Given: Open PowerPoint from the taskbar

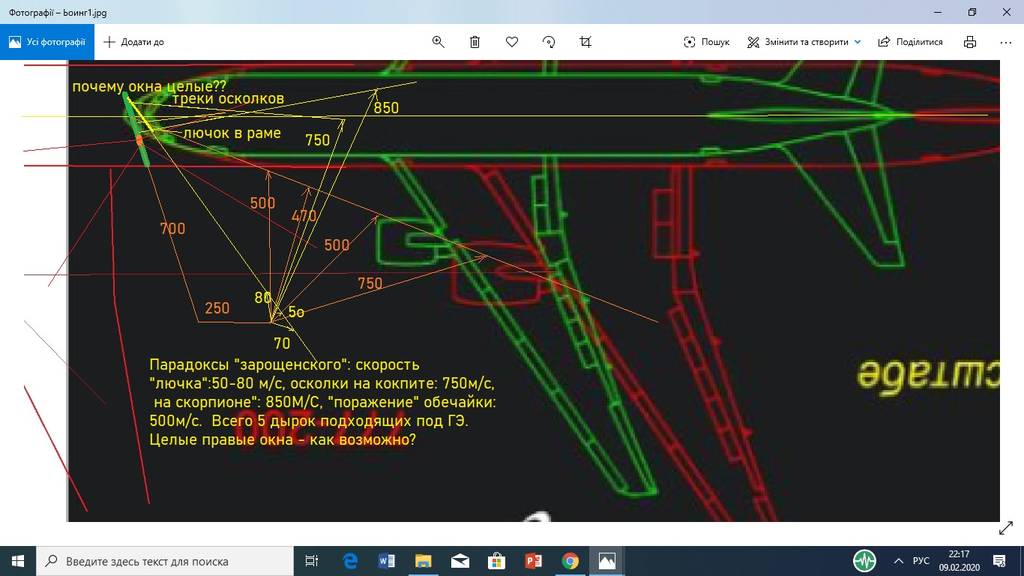Looking at the screenshot, I should (x=533, y=561).
